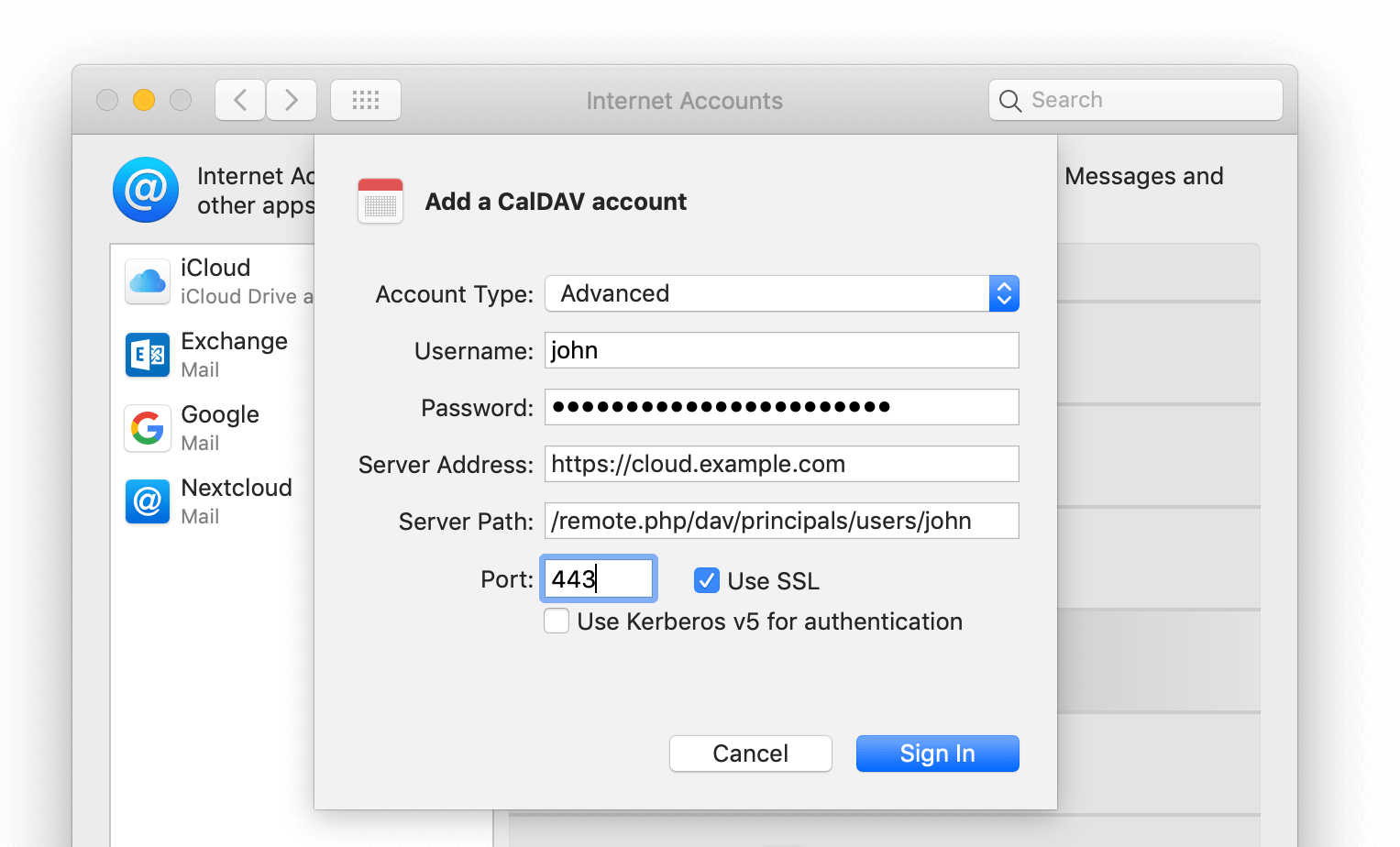Select the Exchange account icon
Viewport: 1400px width, 847px height.
tap(148, 355)
